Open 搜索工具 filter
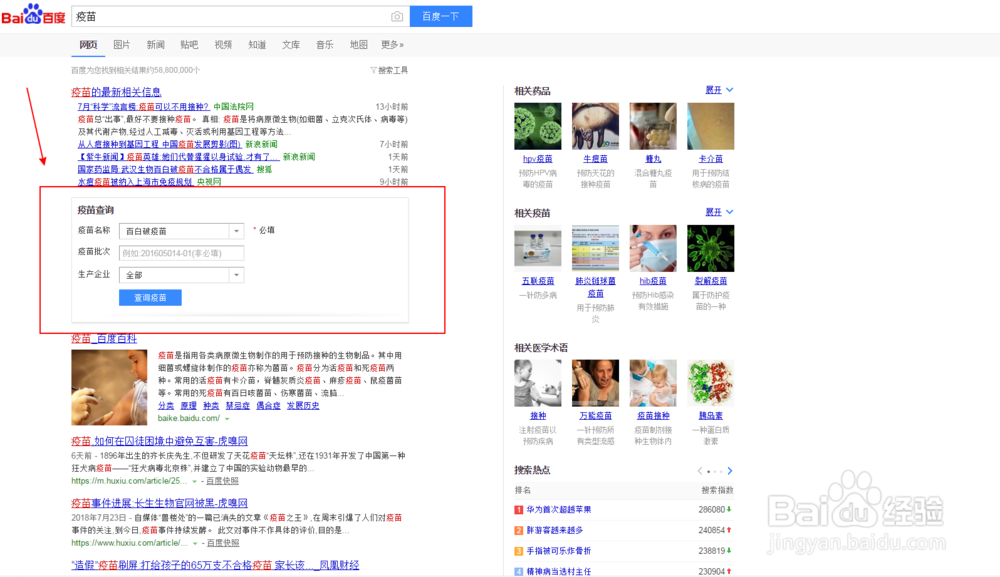Screen dimensions: 1000x577 point(389,70)
